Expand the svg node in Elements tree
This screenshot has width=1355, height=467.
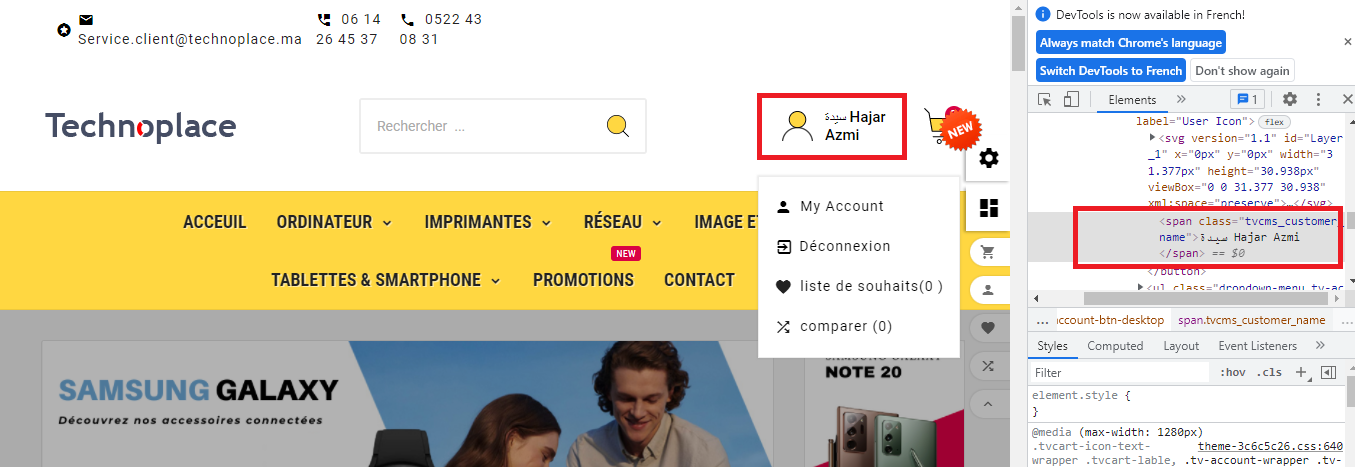point(1153,137)
